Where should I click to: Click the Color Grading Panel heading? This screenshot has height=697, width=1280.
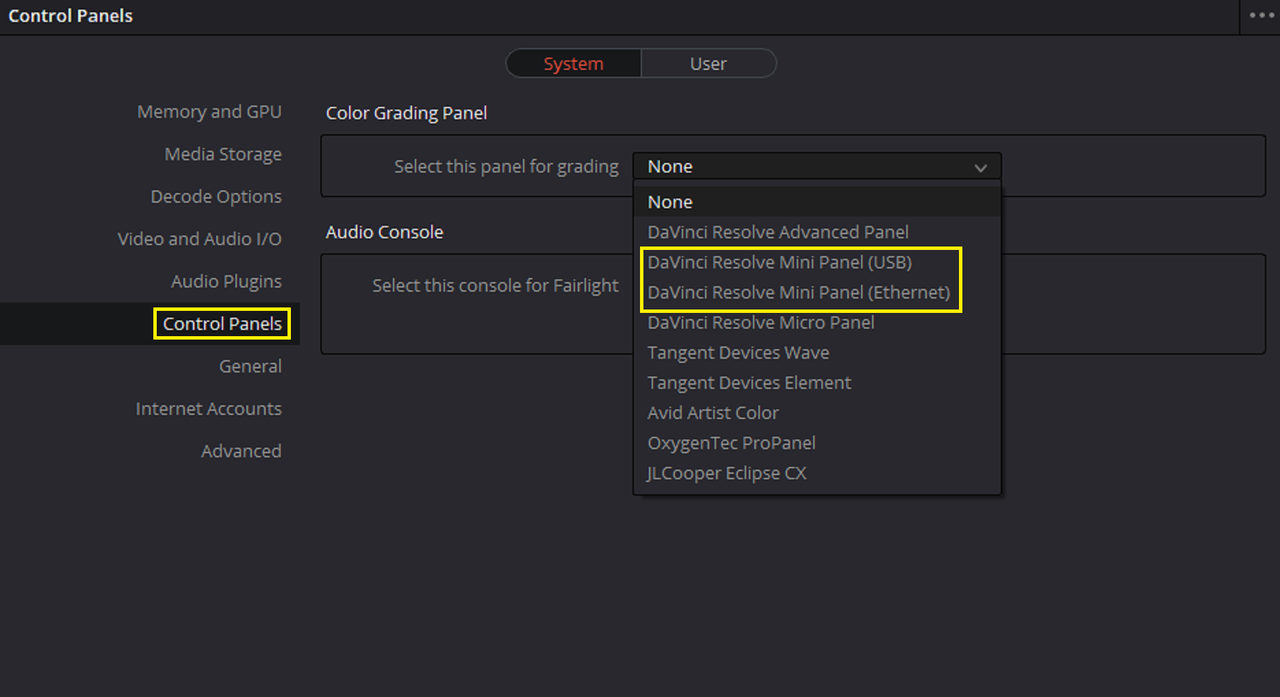point(406,113)
